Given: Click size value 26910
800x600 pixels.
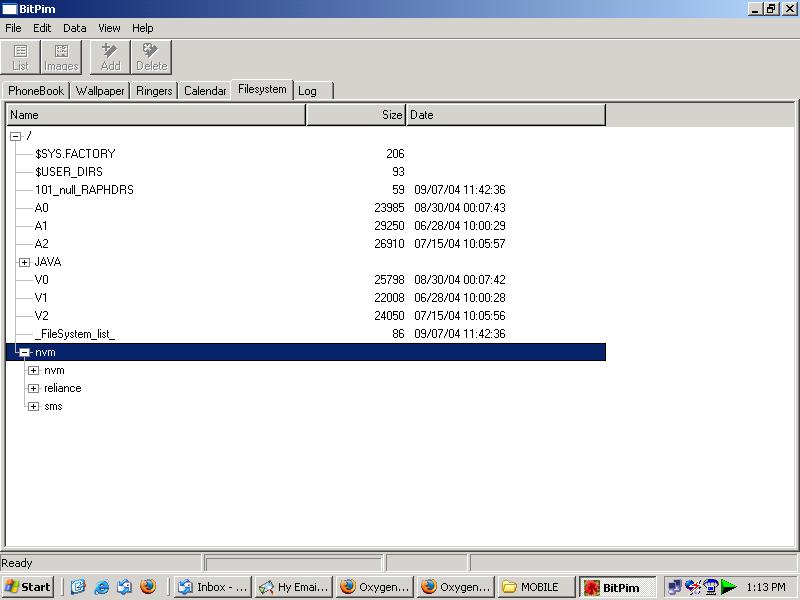Looking at the screenshot, I should click(389, 244).
